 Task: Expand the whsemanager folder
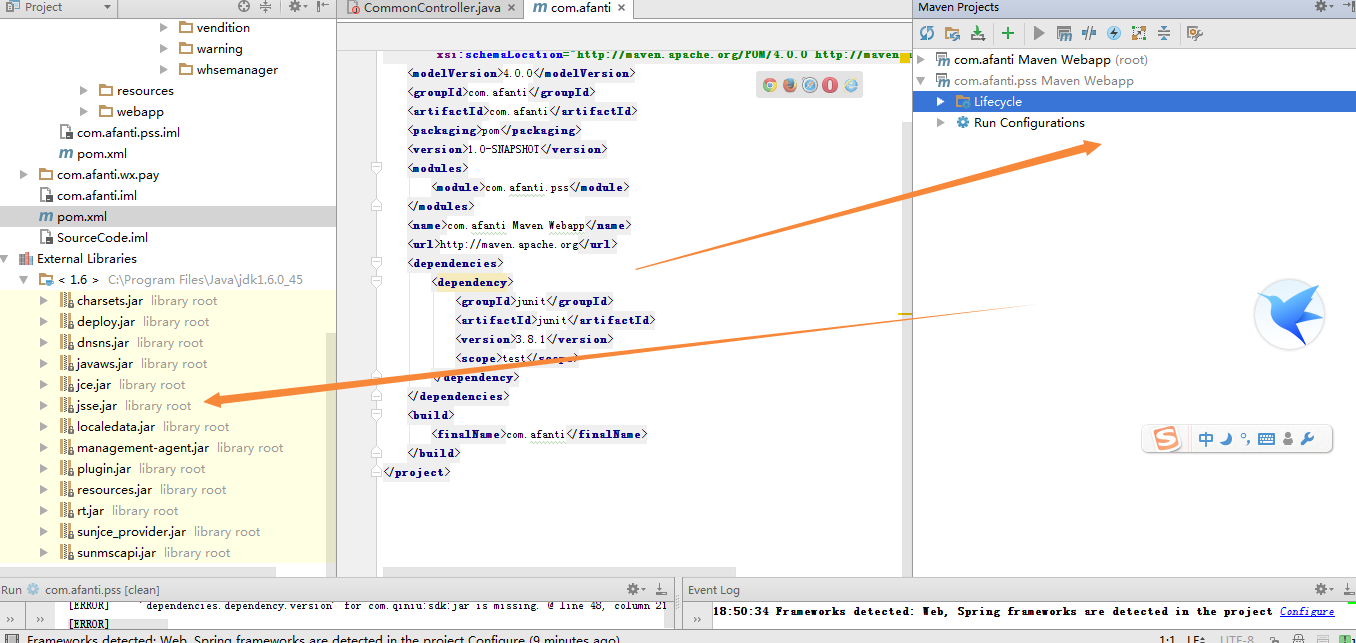[x=164, y=70]
